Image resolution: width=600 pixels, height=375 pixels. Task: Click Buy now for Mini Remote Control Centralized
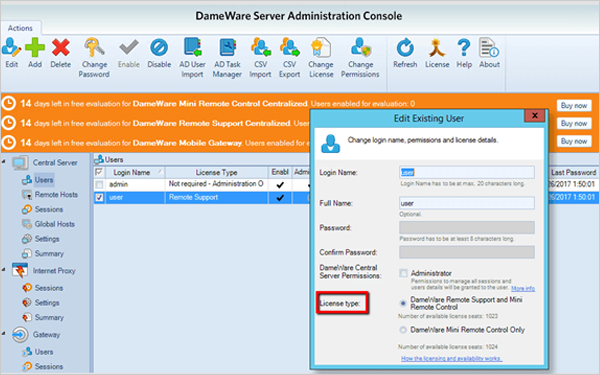(x=574, y=105)
